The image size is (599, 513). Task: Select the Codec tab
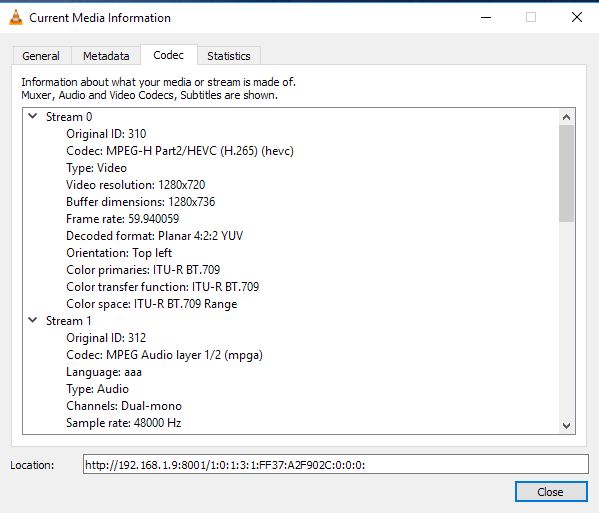click(x=168, y=55)
